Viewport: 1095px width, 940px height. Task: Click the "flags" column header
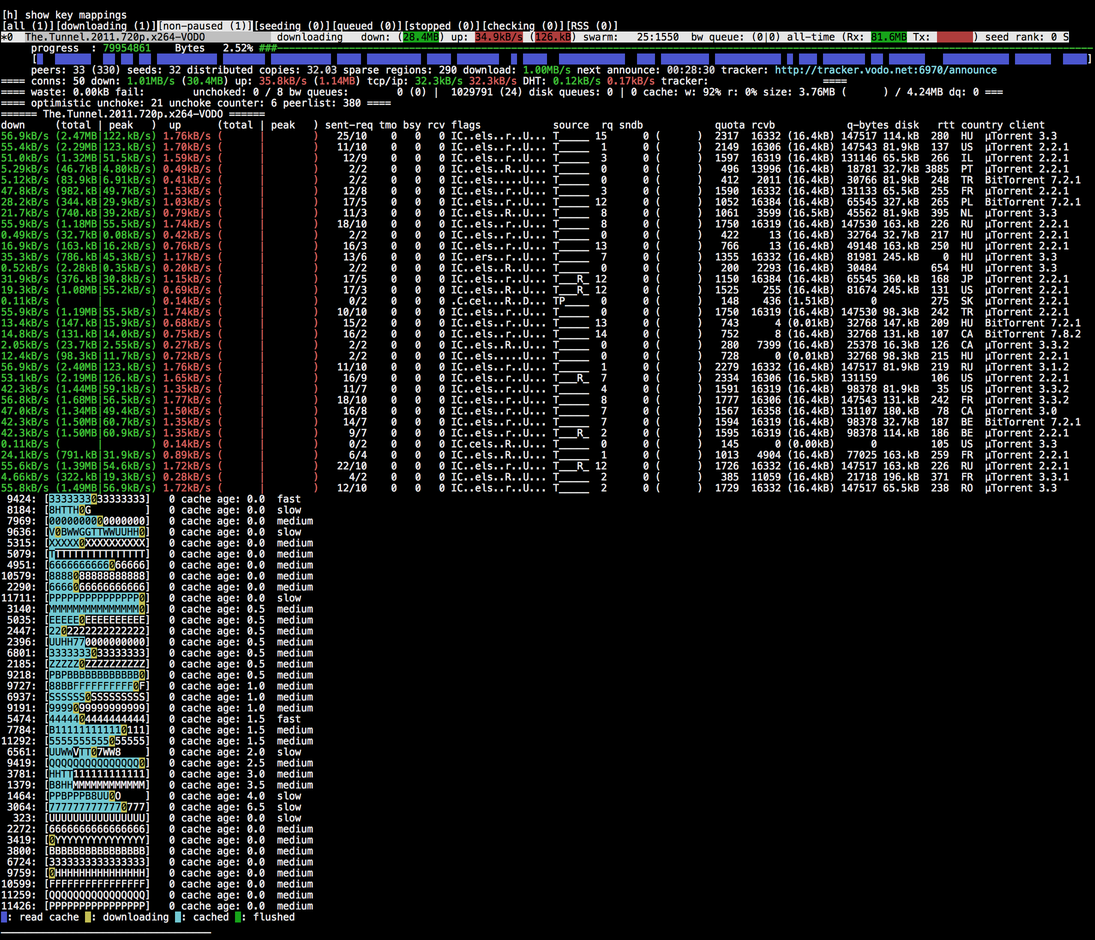click(x=466, y=125)
